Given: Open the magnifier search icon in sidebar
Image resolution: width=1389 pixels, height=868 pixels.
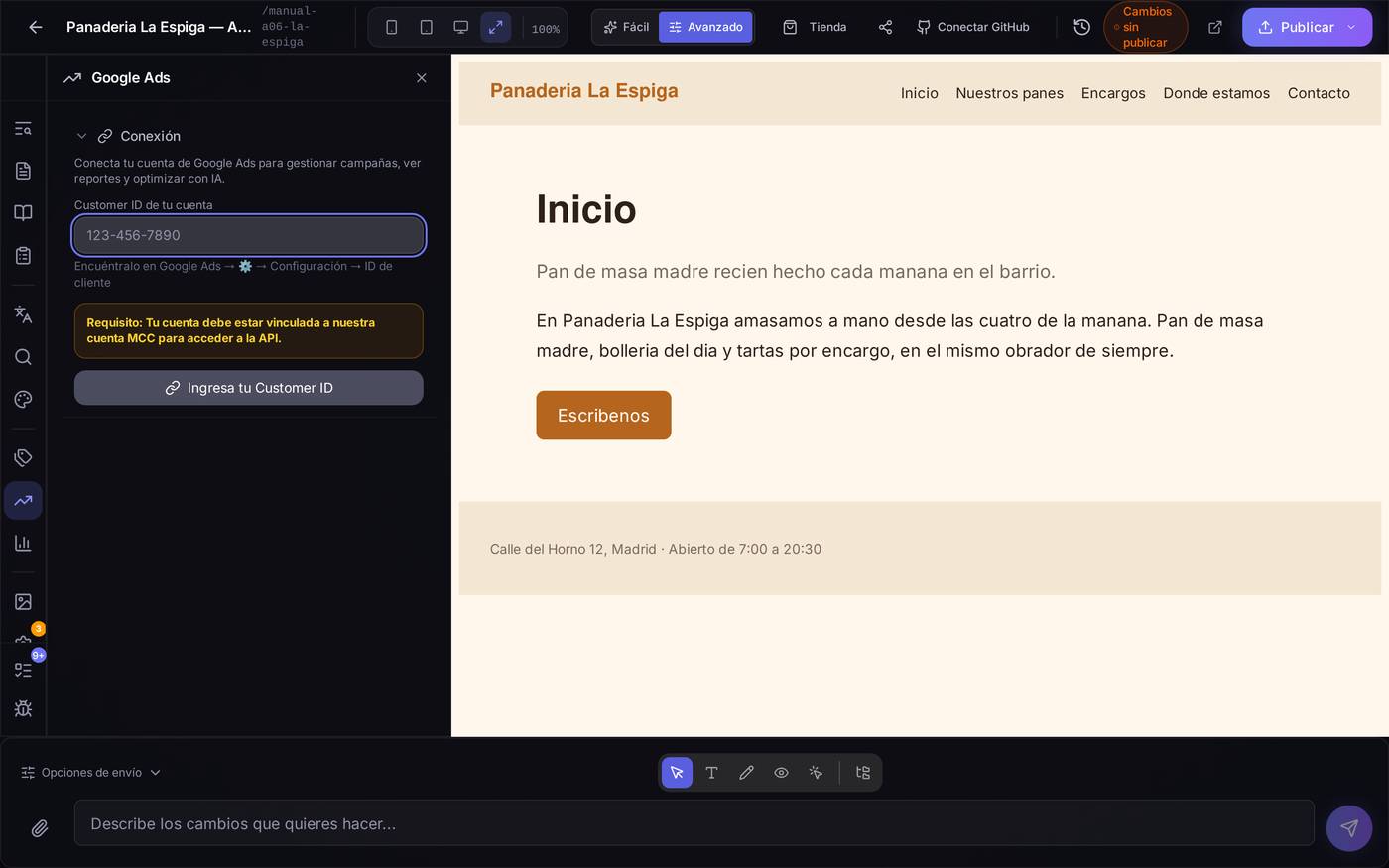Looking at the screenshot, I should (x=23, y=357).
